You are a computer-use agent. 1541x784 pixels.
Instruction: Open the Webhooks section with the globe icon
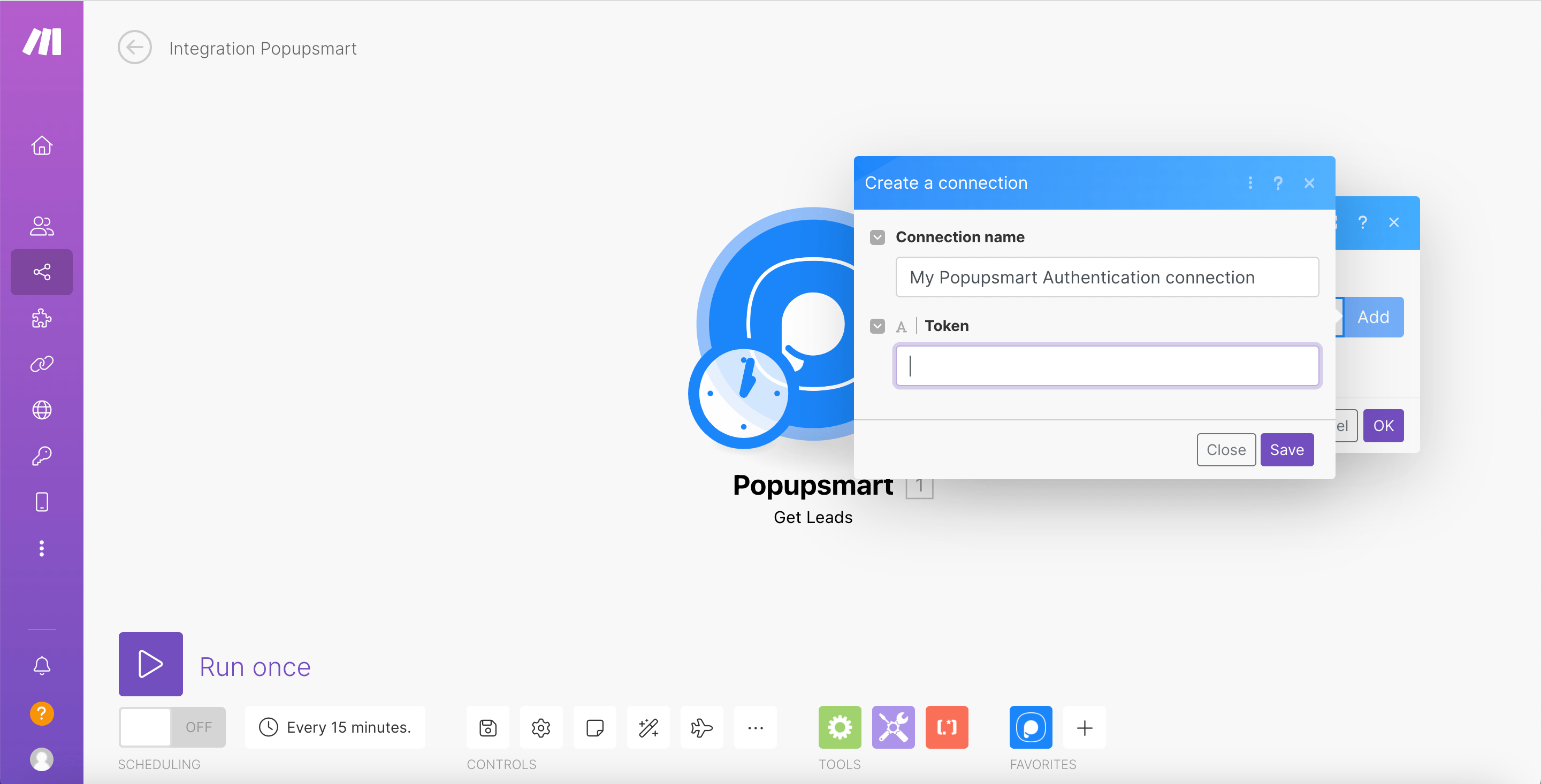[x=41, y=410]
